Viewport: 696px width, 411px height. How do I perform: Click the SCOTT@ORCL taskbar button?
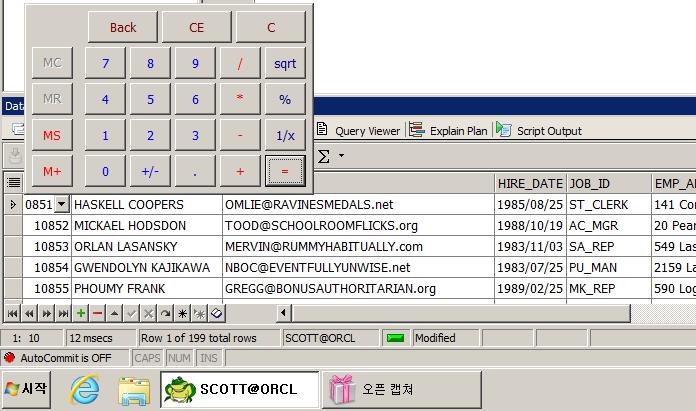(x=239, y=387)
